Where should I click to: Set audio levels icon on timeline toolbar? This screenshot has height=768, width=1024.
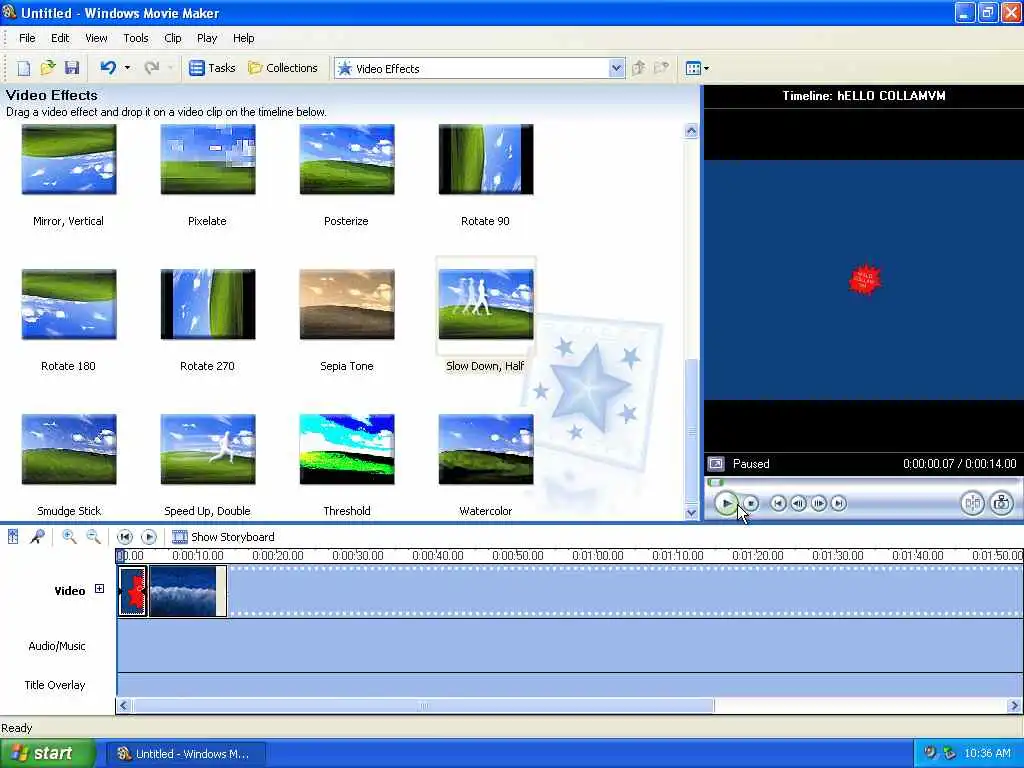12,537
